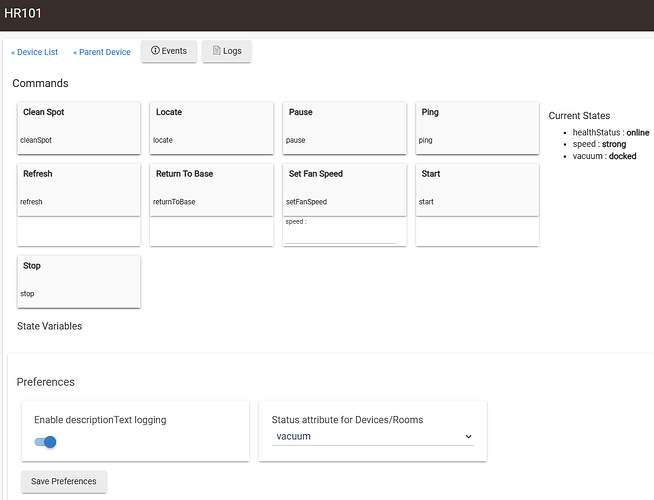Click the Save Preferences button
The height and width of the screenshot is (500, 654).
64,482
